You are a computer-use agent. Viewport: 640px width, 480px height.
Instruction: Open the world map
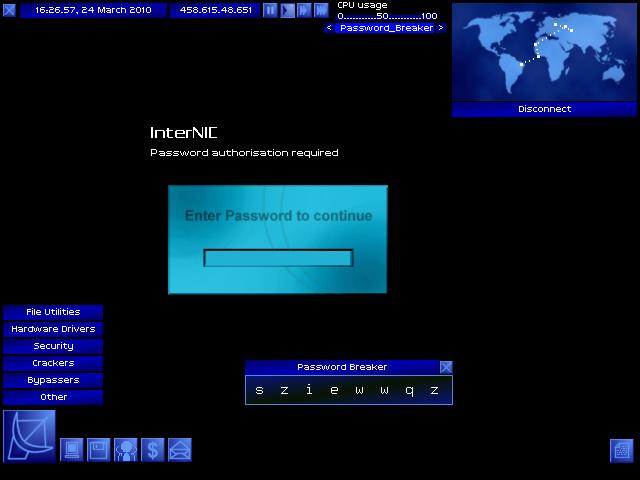(544, 52)
